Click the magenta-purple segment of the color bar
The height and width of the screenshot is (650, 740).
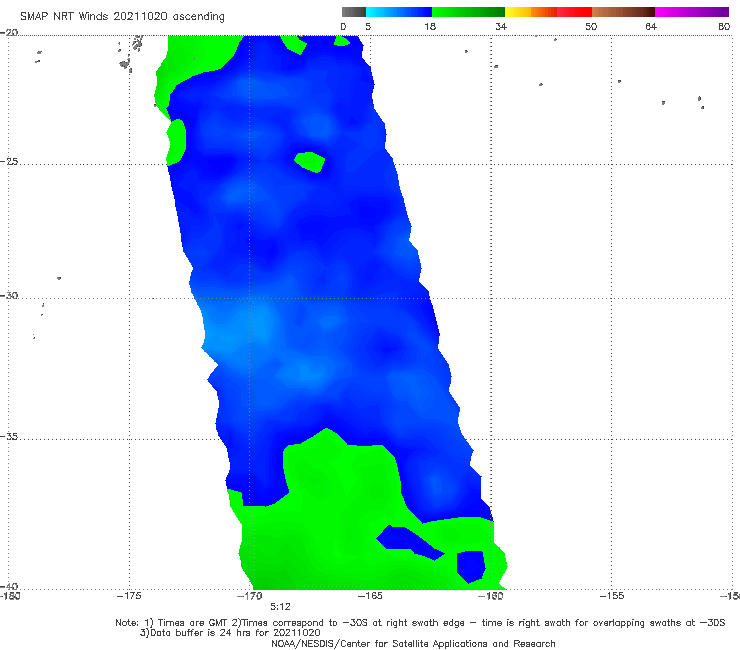click(691, 12)
